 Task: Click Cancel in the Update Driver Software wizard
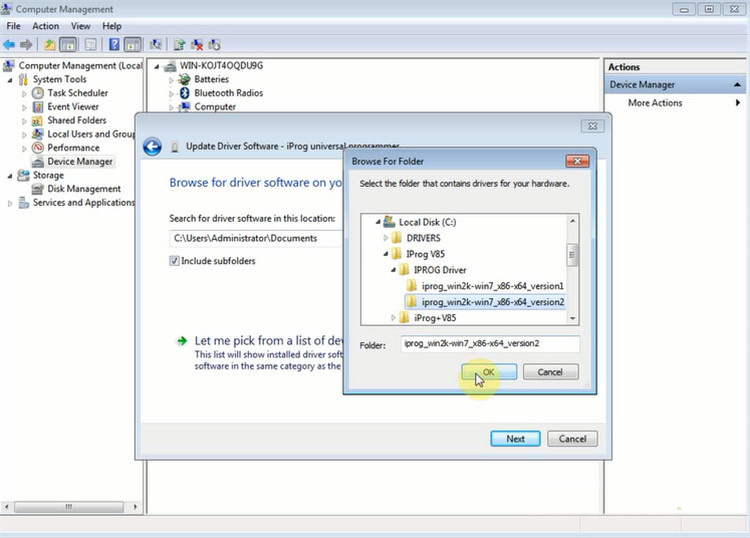click(x=572, y=439)
